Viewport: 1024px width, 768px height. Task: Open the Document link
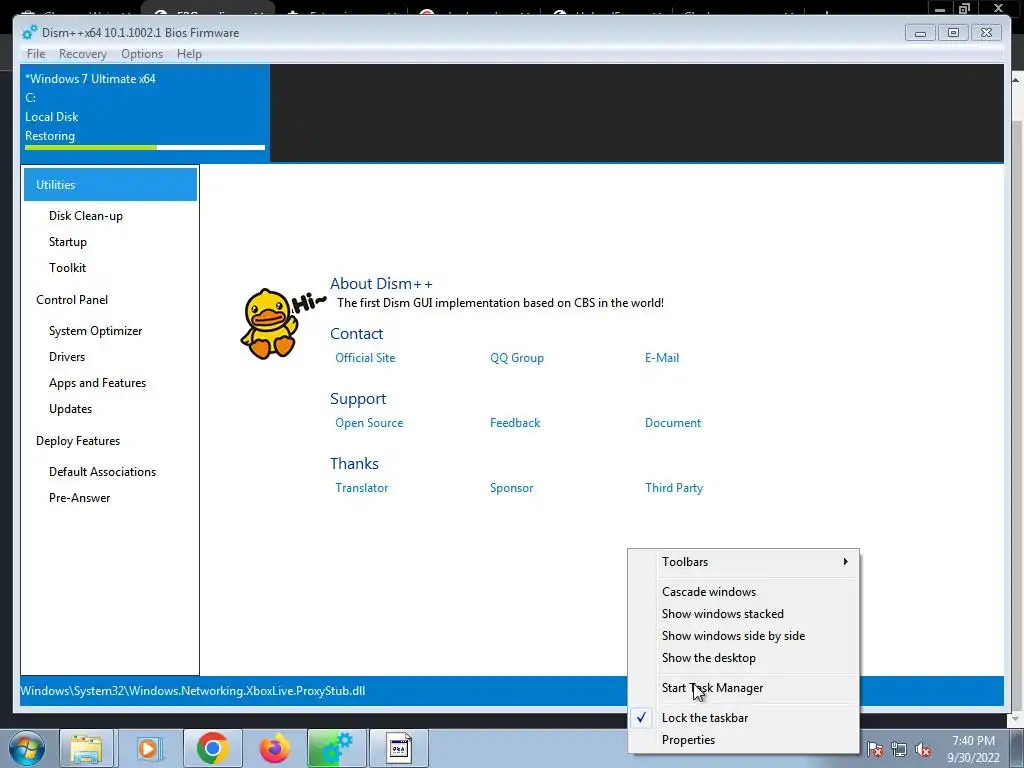(673, 423)
